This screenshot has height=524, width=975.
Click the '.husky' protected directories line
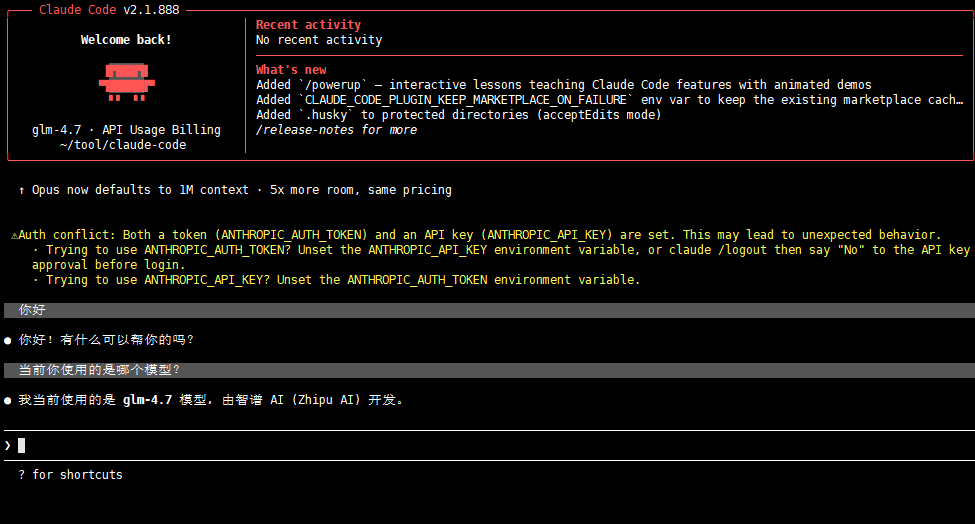458,115
